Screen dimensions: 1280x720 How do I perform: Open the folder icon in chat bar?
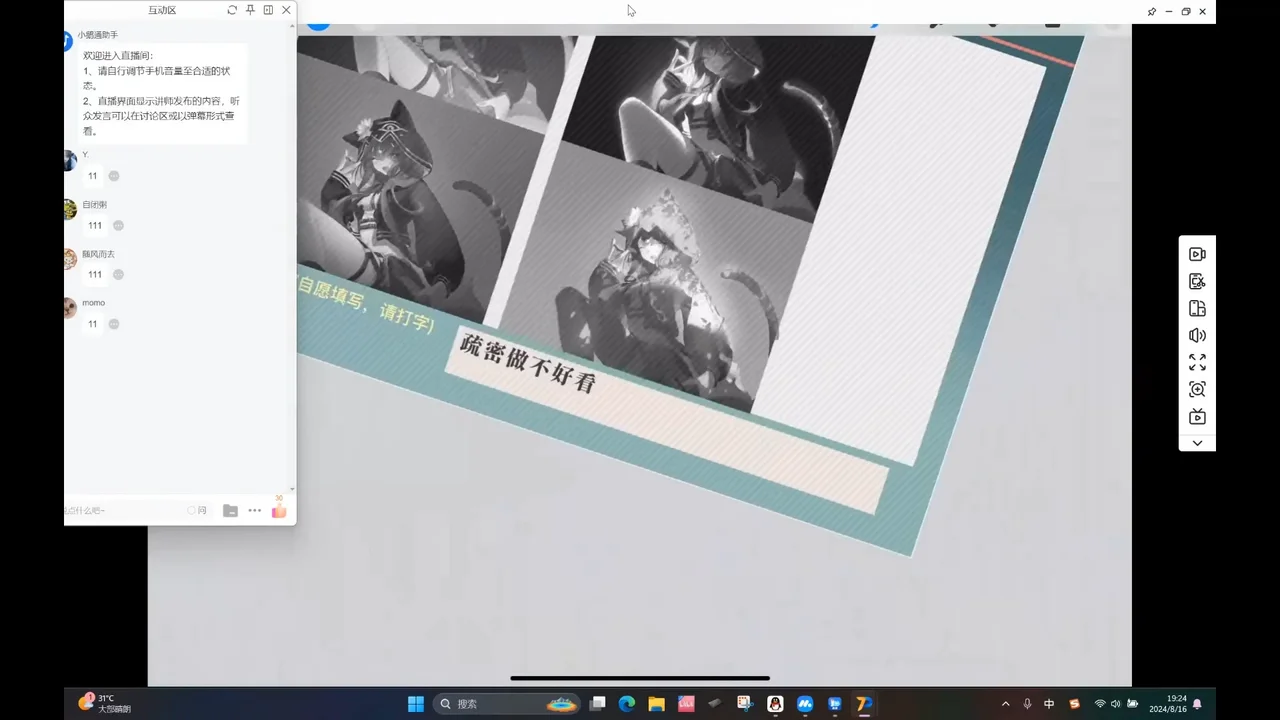pyautogui.click(x=230, y=511)
